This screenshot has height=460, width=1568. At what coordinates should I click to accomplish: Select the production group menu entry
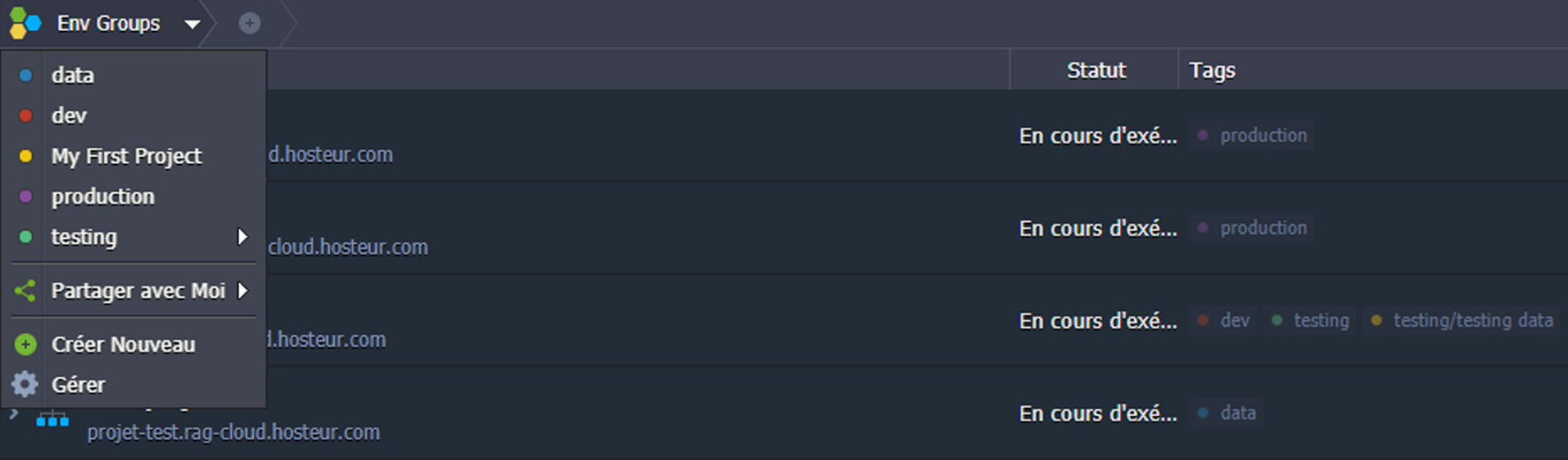(102, 197)
